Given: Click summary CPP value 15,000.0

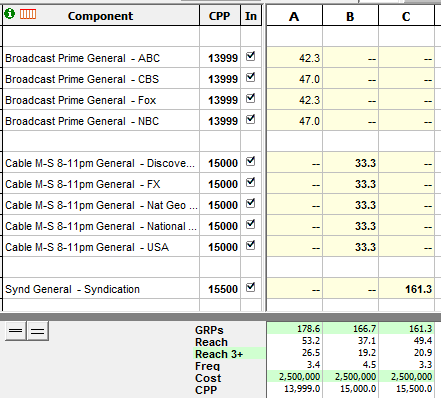Looking at the screenshot, I should [358, 389].
